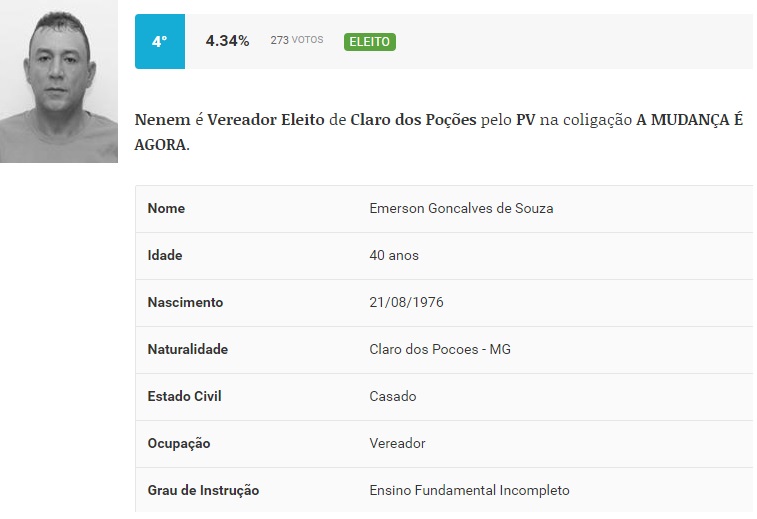
Task: Click the 40 anos age value
Action: 394,255
